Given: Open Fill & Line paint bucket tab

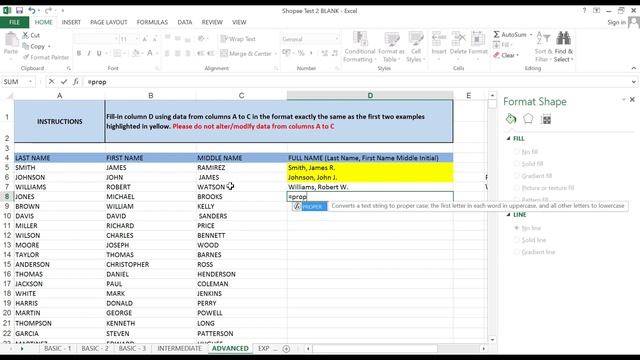Looking at the screenshot, I should click(511, 119).
